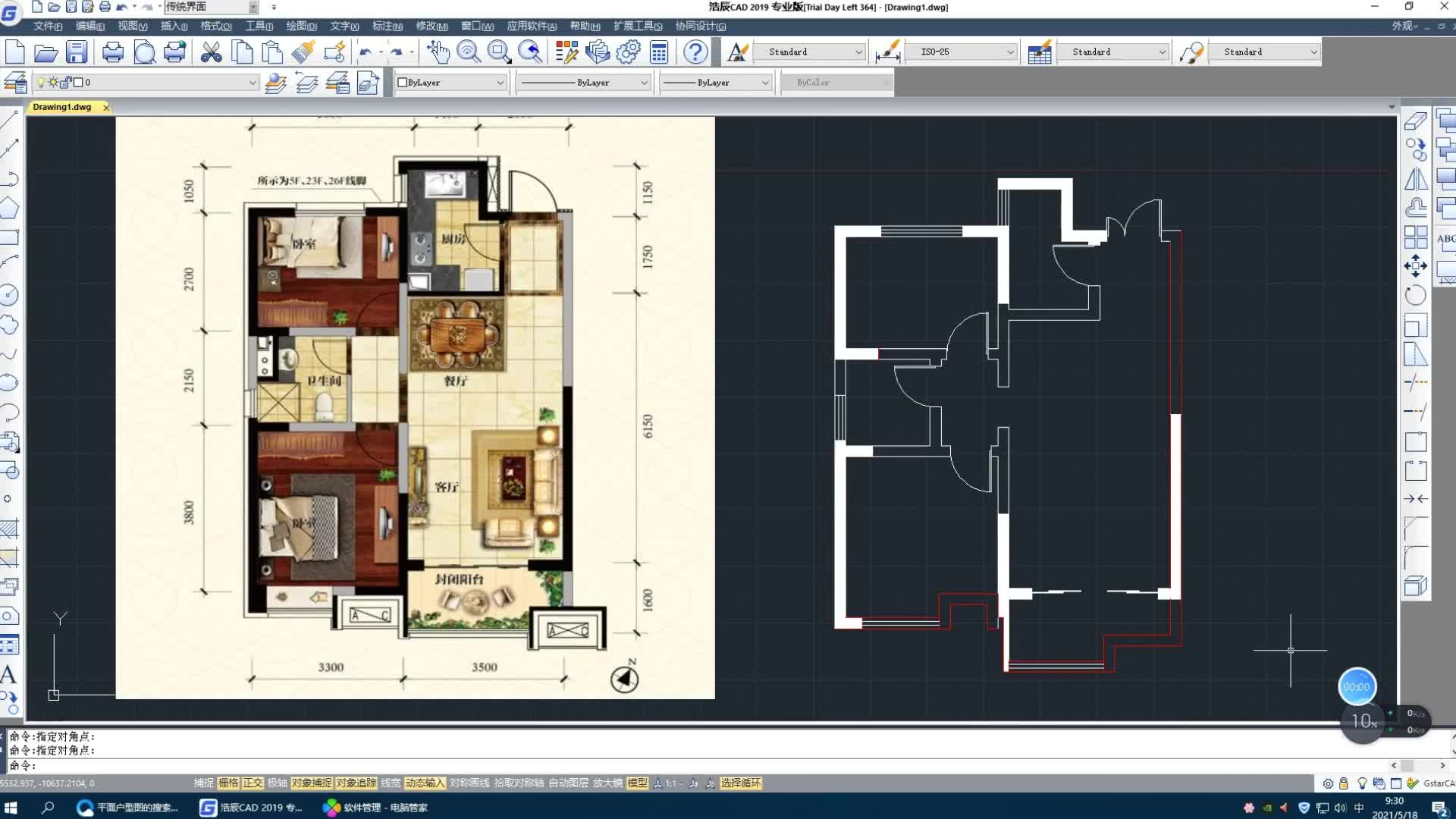The width and height of the screenshot is (1456, 819).
Task: Select the Offset tool
Action: (1415, 208)
